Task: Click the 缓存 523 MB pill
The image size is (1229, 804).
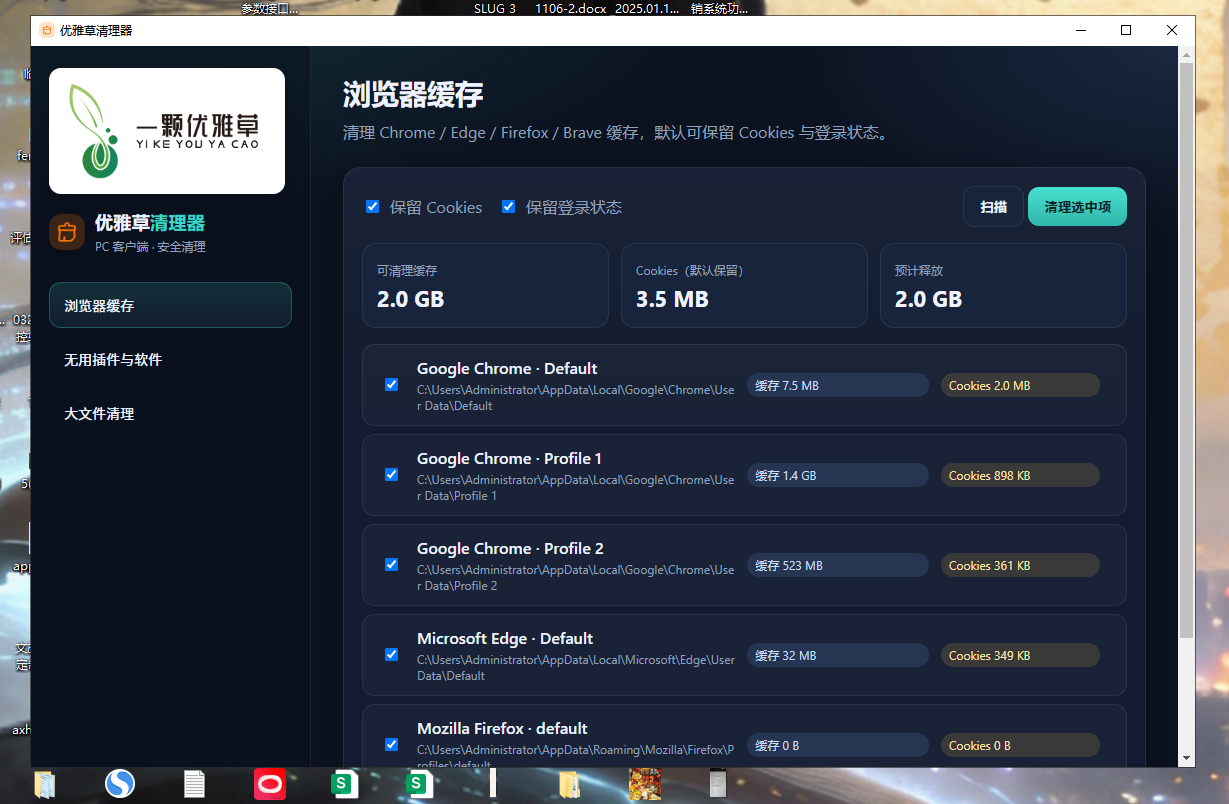Action: (837, 565)
